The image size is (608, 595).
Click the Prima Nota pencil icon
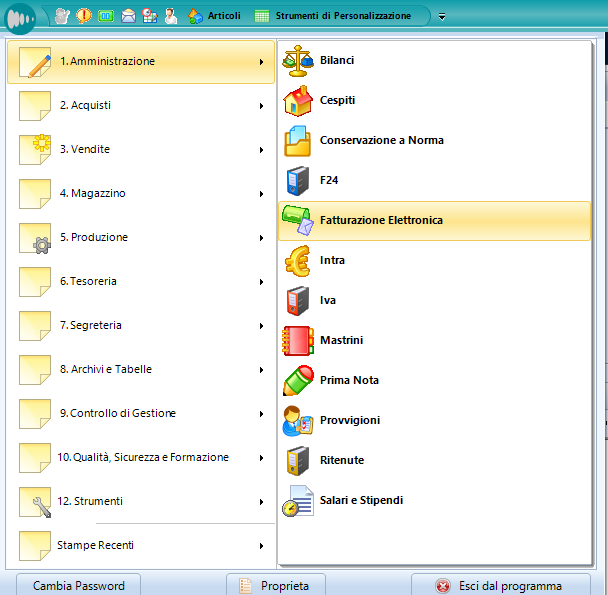coord(298,381)
